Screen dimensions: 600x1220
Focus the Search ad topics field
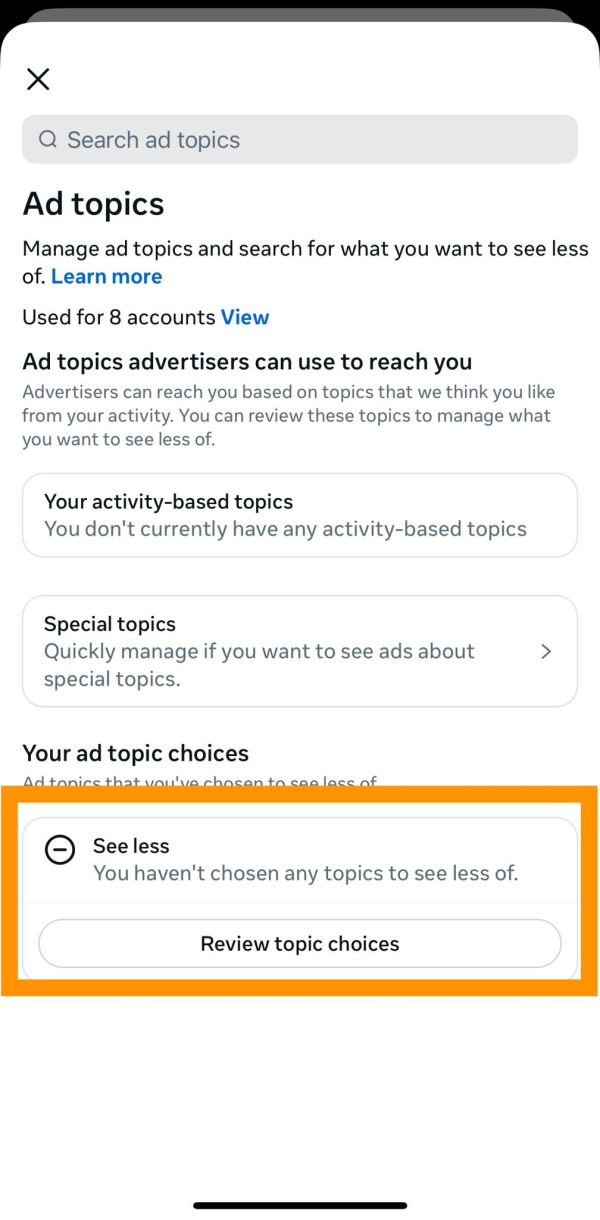point(300,140)
